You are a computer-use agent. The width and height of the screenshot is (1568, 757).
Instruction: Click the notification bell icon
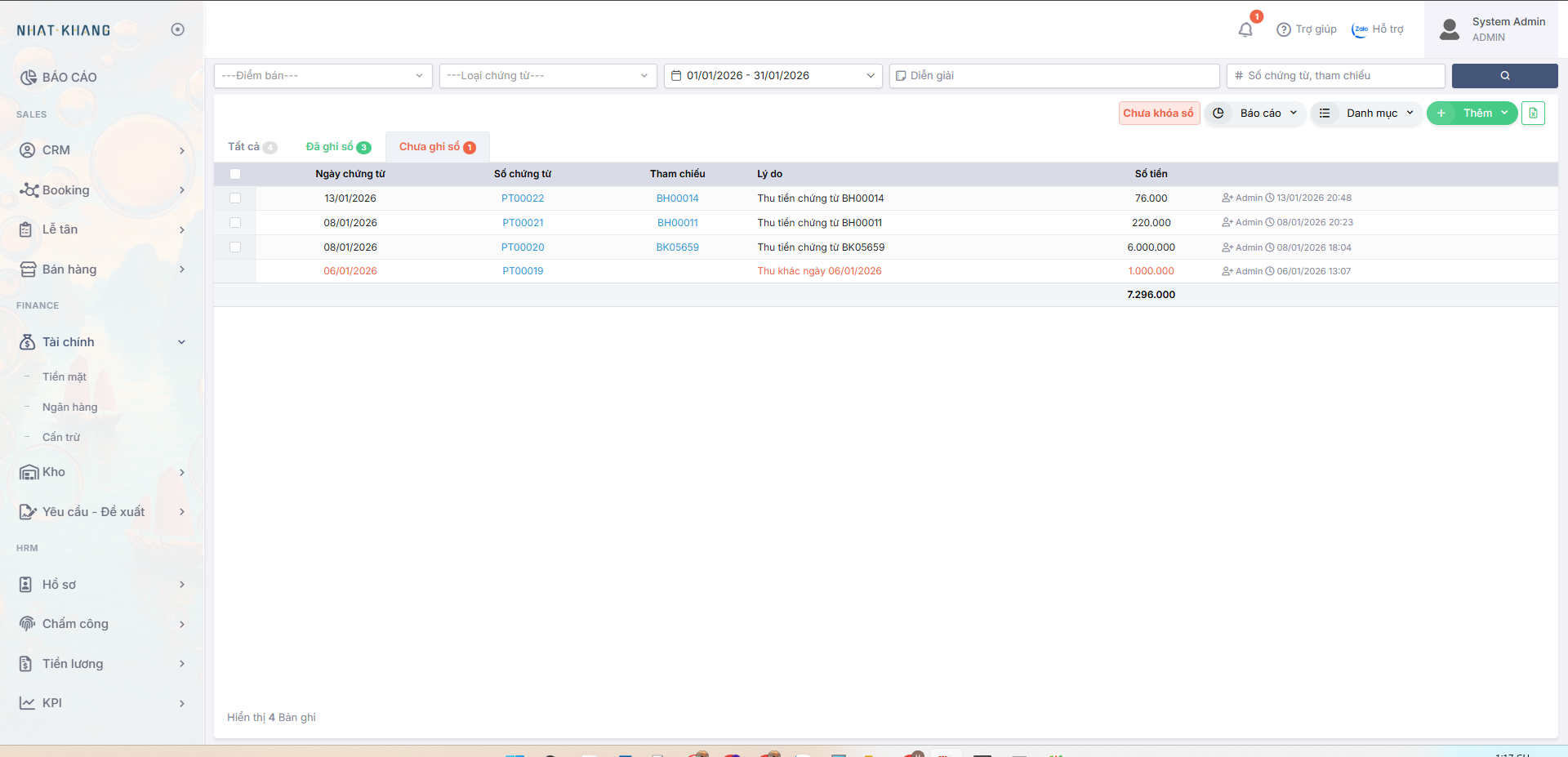1245,30
